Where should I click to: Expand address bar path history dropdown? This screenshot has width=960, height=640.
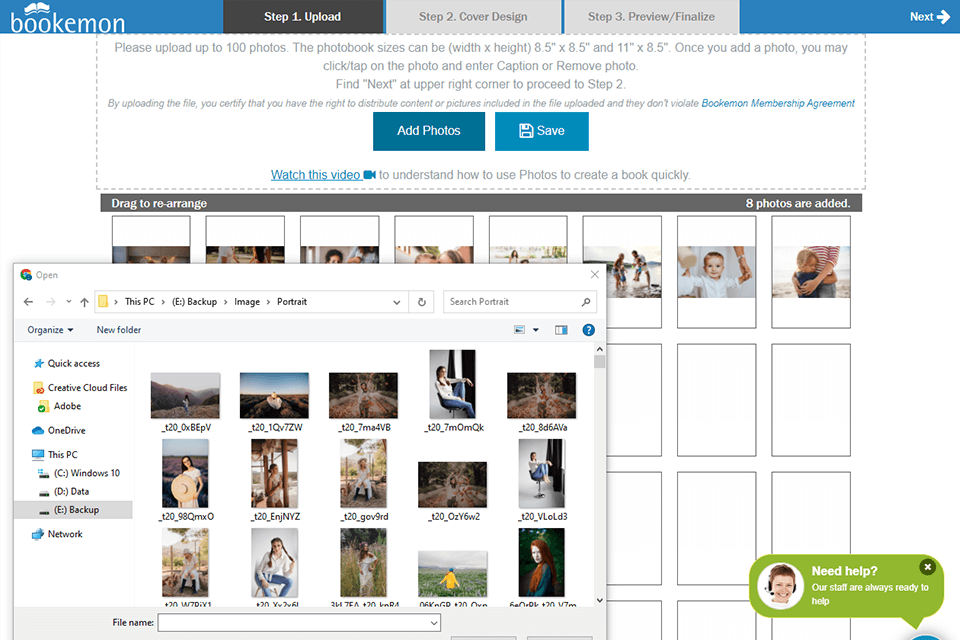point(397,302)
